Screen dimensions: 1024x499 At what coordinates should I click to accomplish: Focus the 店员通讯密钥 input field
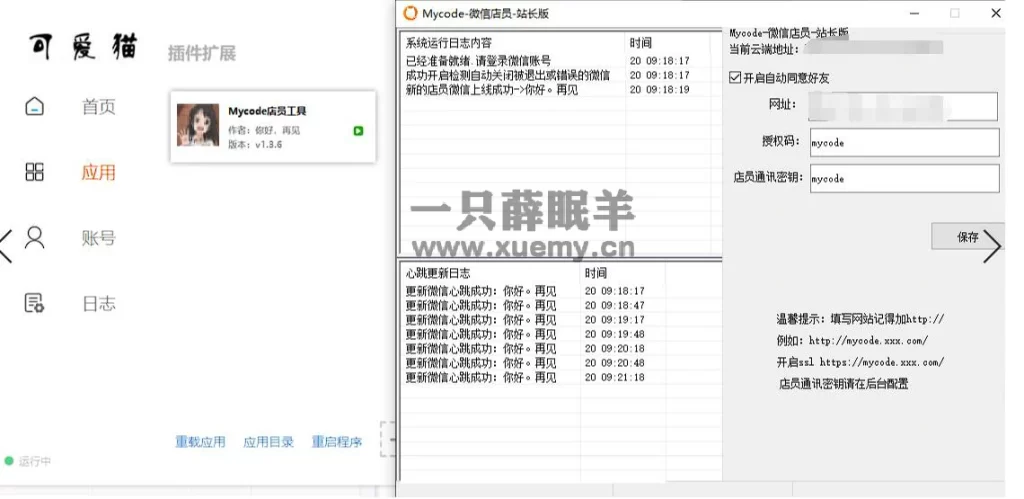point(904,178)
